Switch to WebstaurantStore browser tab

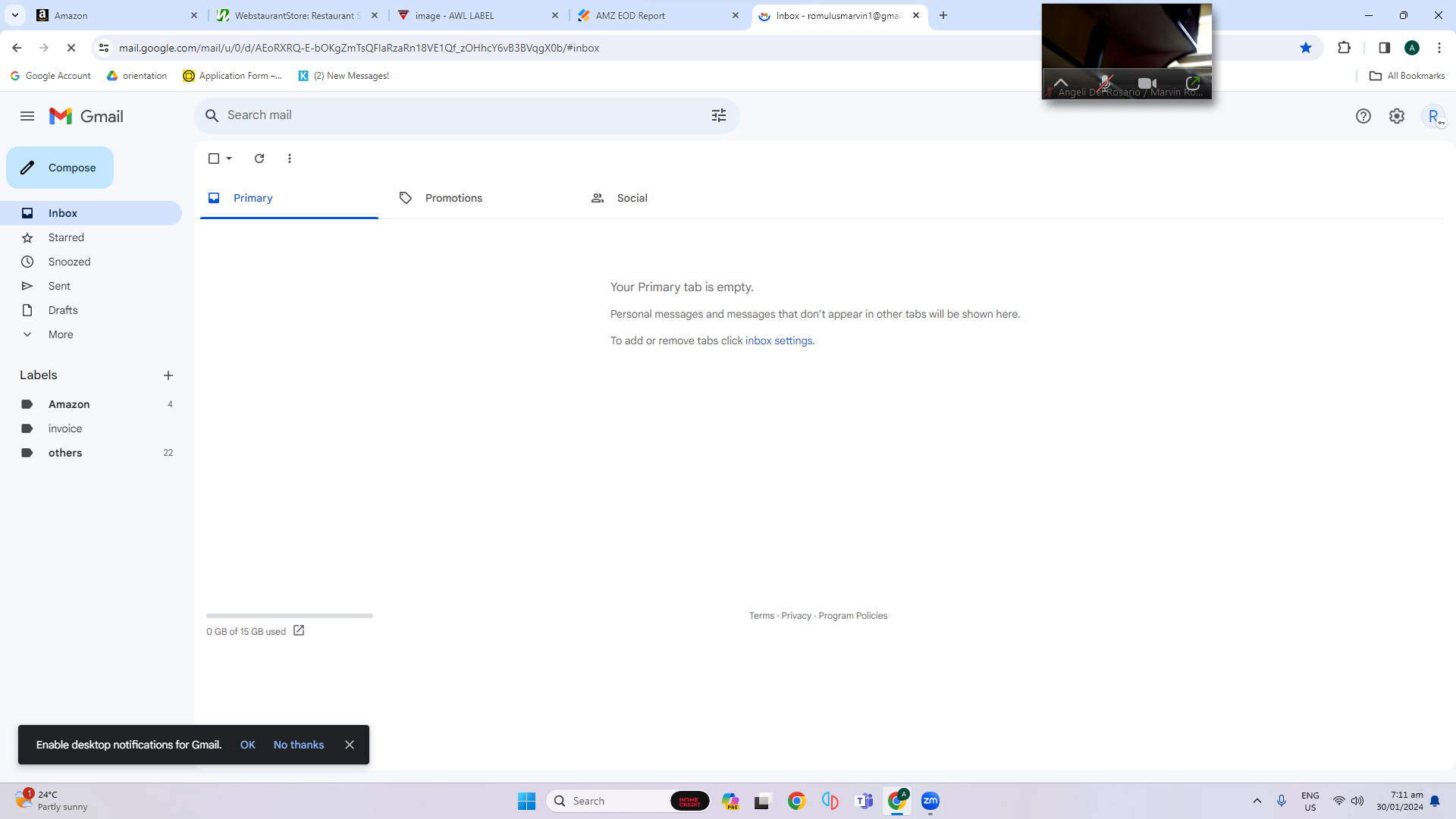point(297,15)
